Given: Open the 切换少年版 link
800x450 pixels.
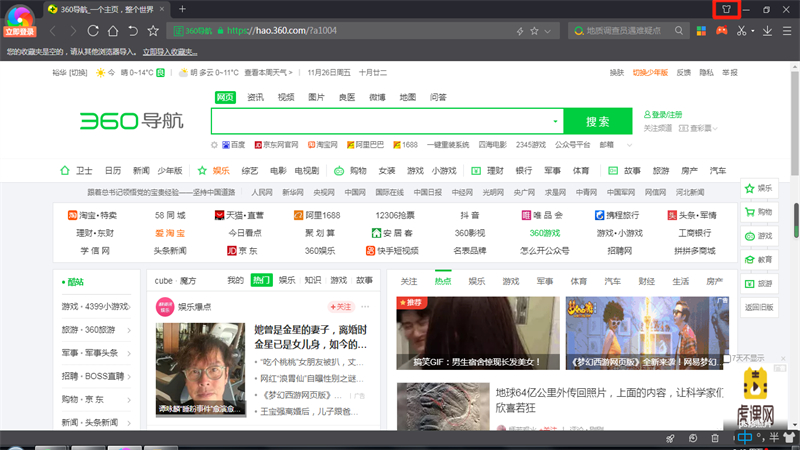Looking at the screenshot, I should pos(650,72).
